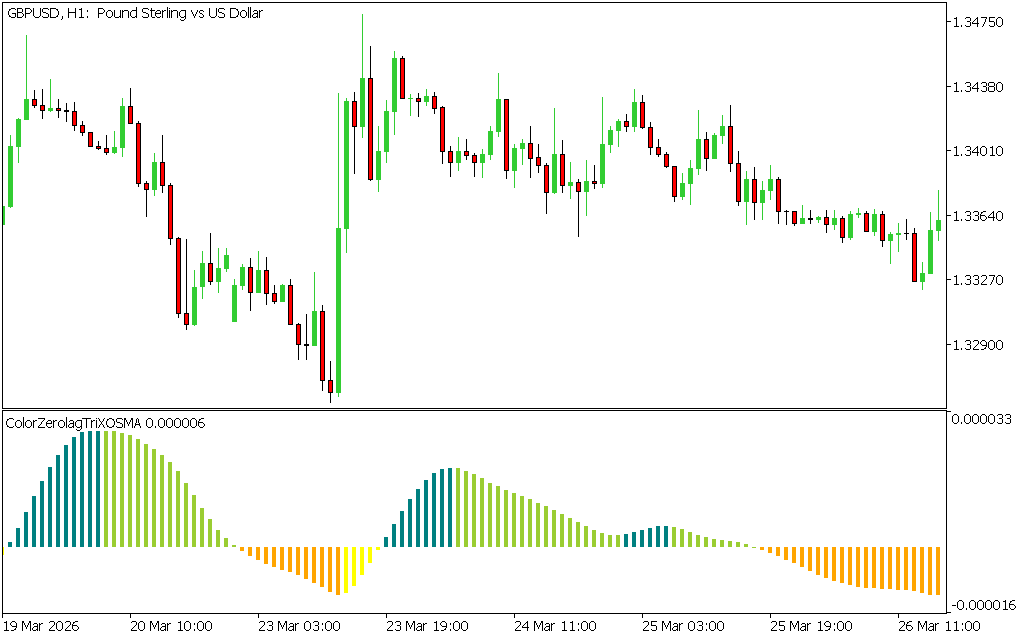Click the -0.000016 indicator scale value
Image resolution: width=1024 pixels, height=640 pixels.
[982, 605]
